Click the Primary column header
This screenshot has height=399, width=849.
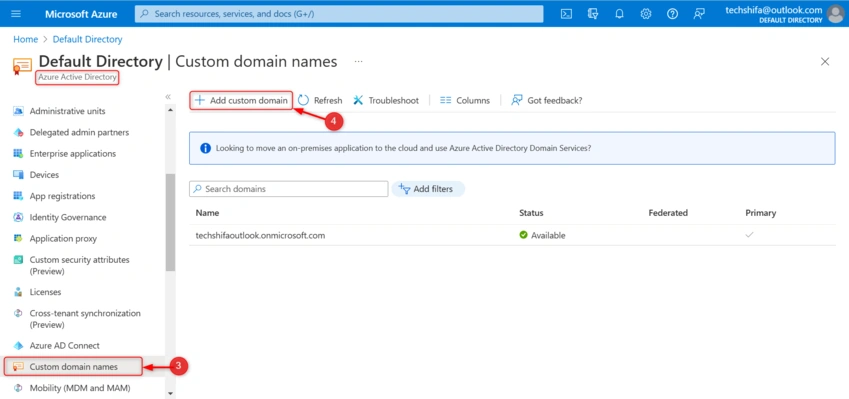coord(761,213)
